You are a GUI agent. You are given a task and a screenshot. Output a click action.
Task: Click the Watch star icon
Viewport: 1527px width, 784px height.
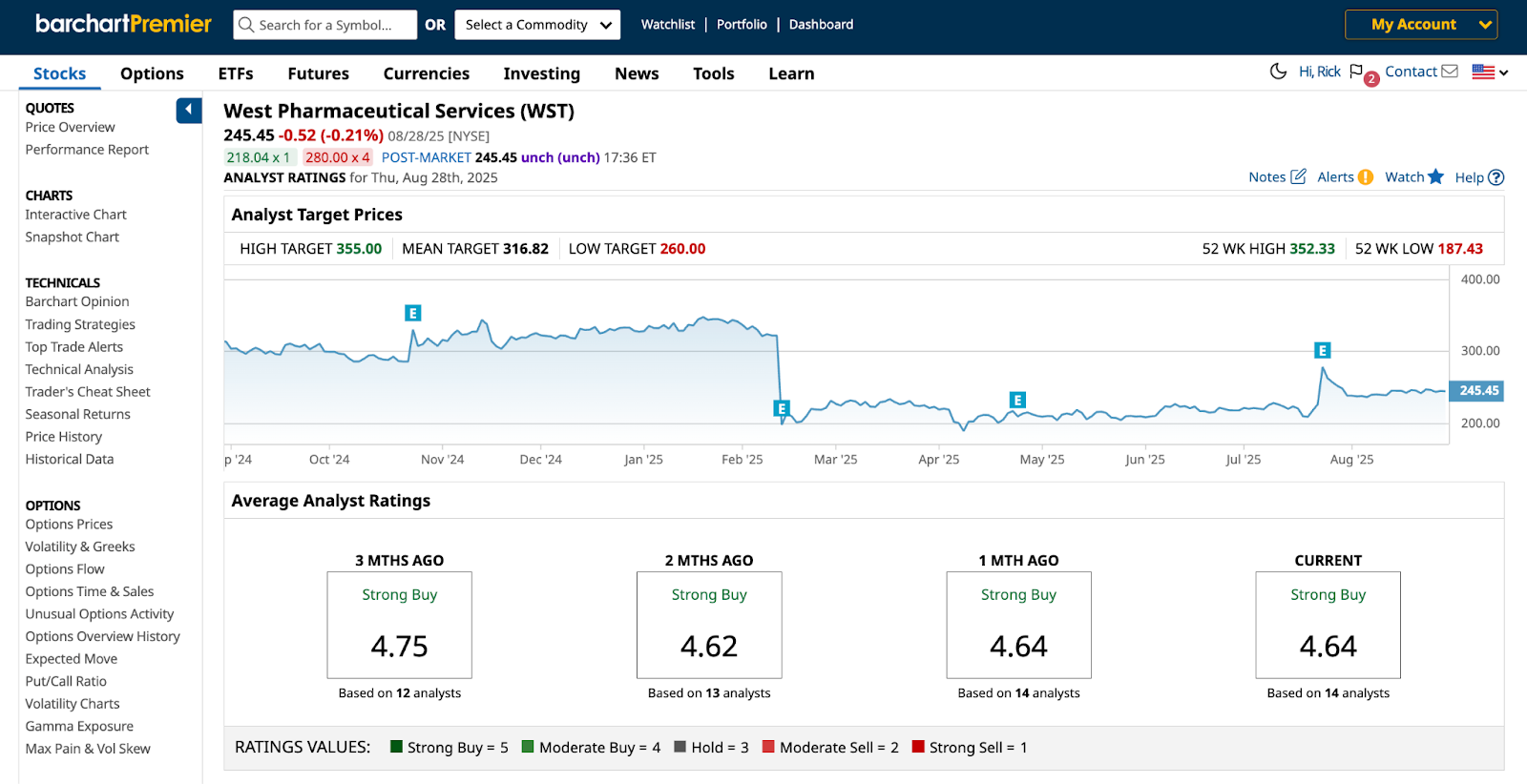coord(1435,176)
